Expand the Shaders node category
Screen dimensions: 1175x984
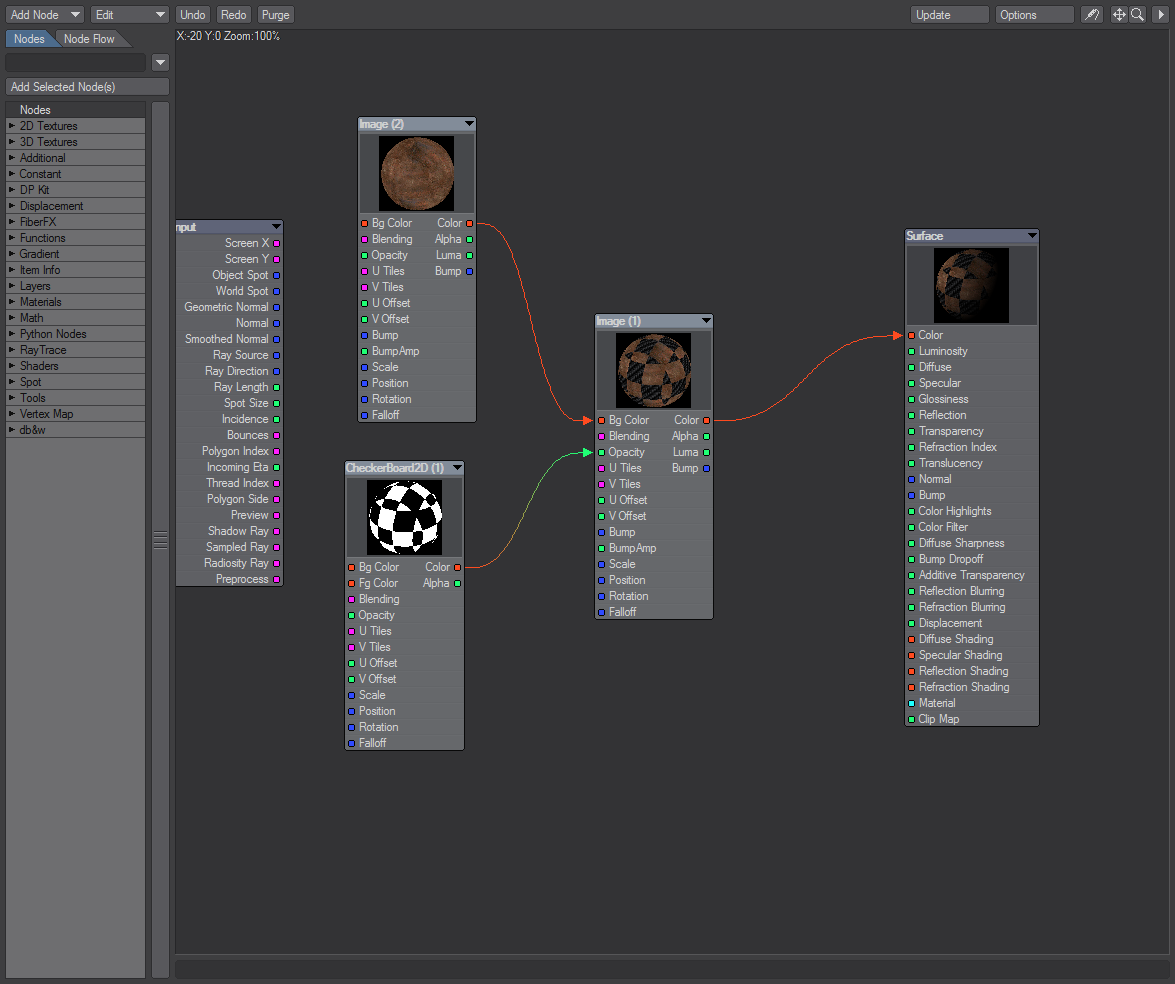coord(12,366)
